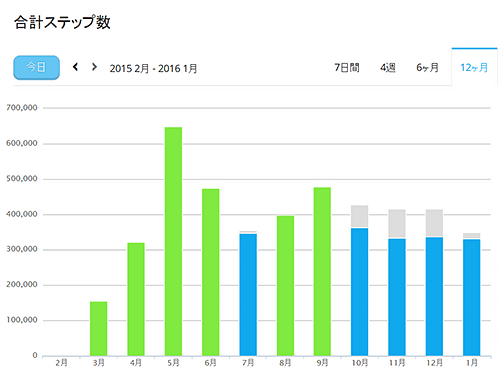The width and height of the screenshot is (500, 375).
Task: Click the green 4月 bar
Action: [x=136, y=299]
